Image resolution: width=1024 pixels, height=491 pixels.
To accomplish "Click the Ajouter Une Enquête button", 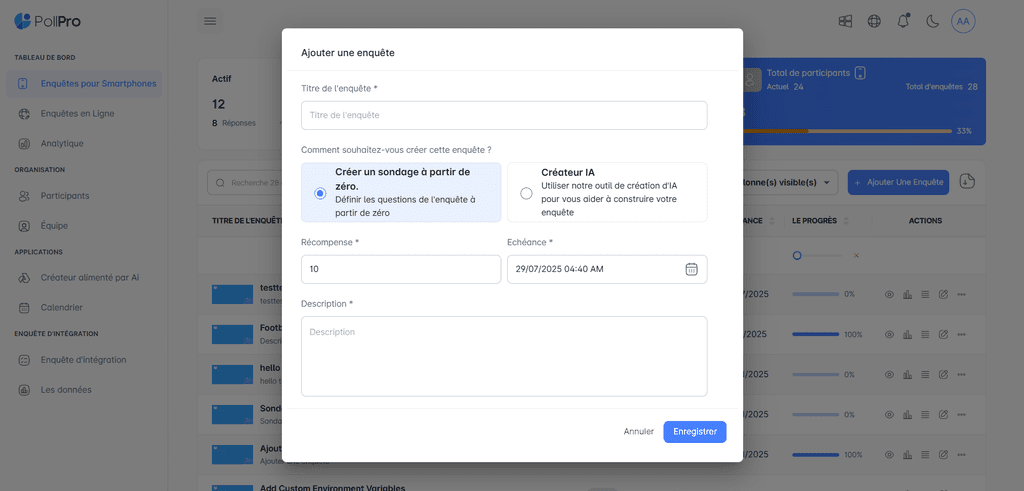I will coord(899,182).
